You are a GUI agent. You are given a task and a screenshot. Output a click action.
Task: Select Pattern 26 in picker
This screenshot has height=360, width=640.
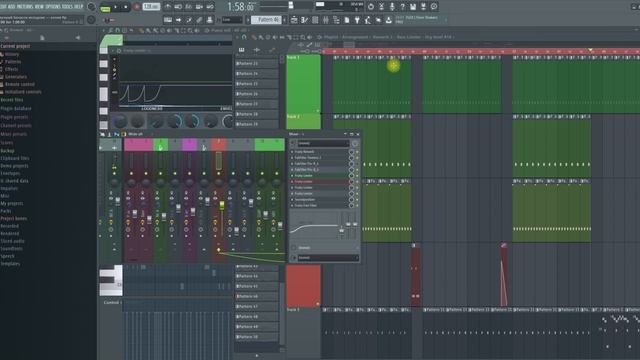pos(256,94)
